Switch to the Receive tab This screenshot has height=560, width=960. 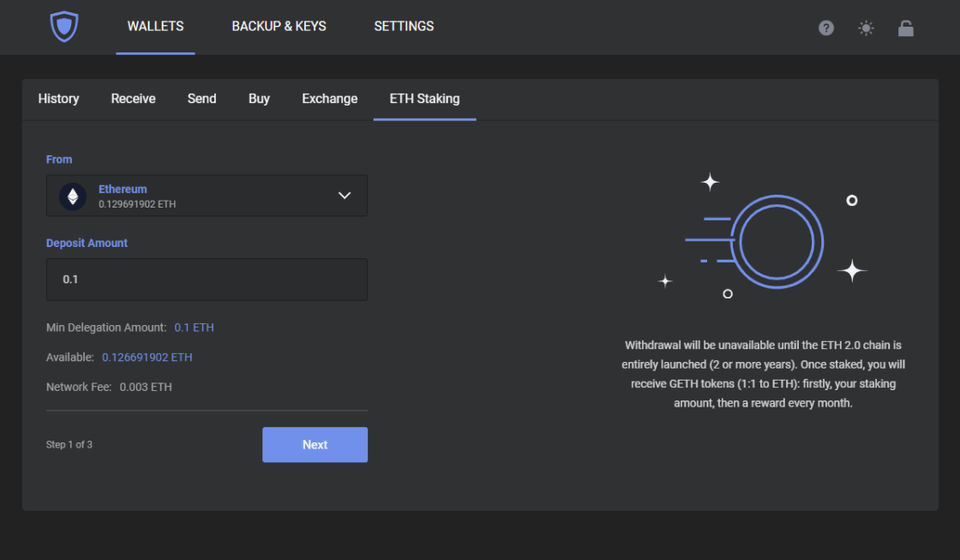133,99
